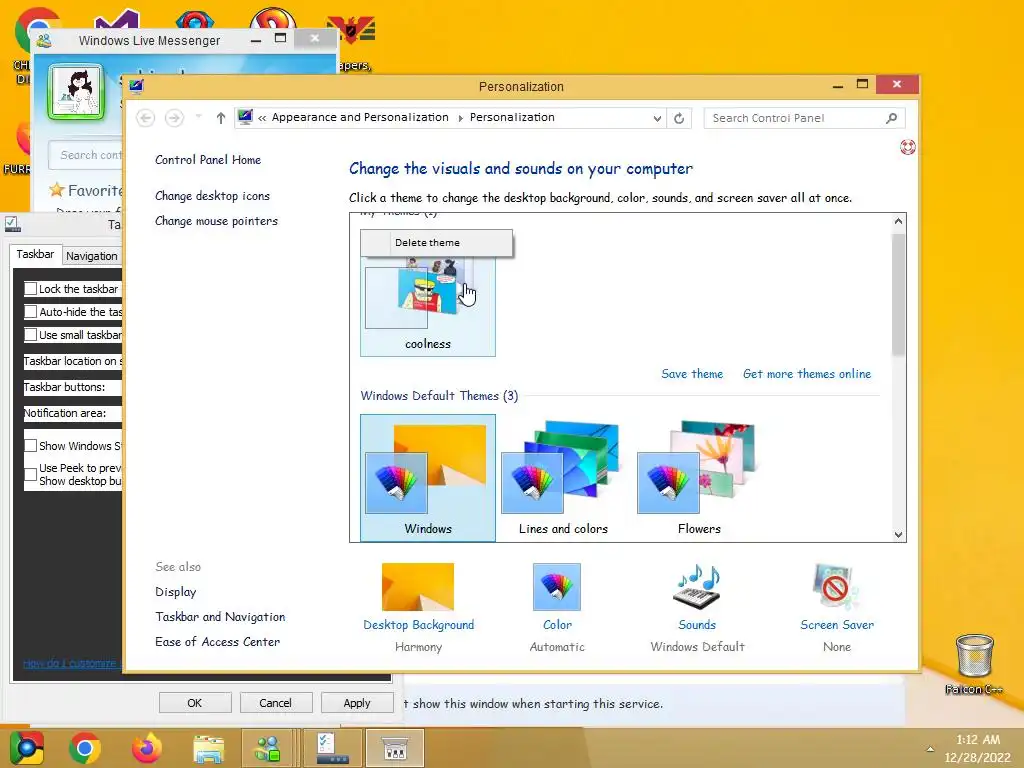Launch Google Chrome from taskbar
Viewport: 1024px width, 768px height.
[x=85, y=748]
